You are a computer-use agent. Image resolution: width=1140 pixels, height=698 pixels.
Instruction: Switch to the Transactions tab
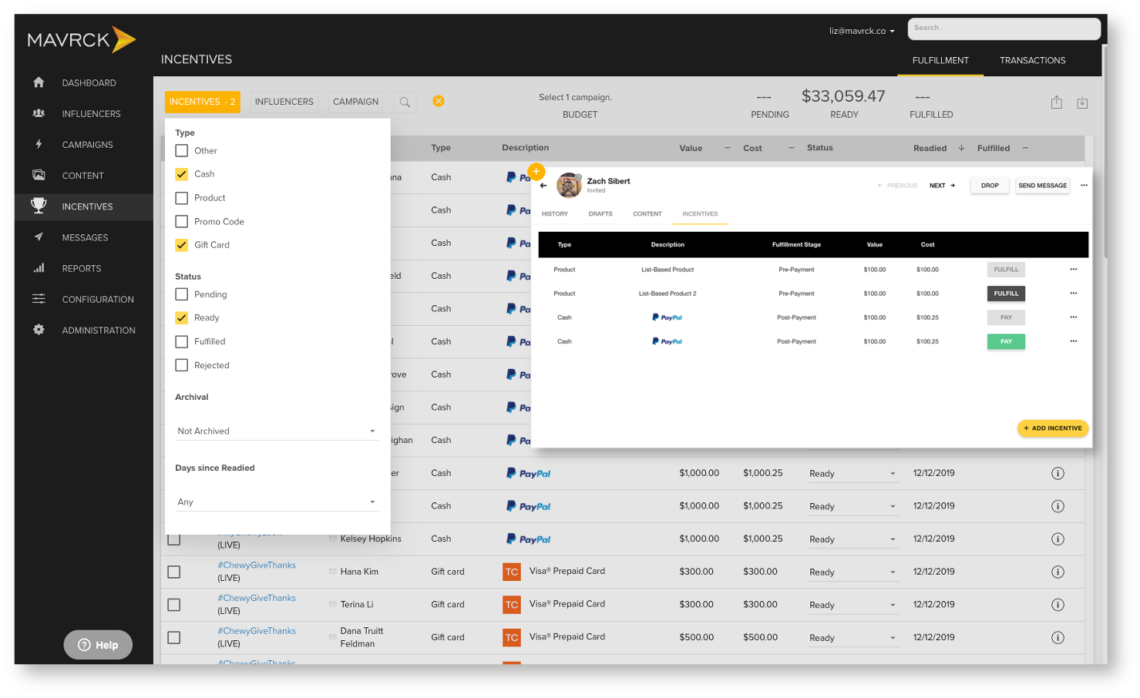(x=1032, y=60)
